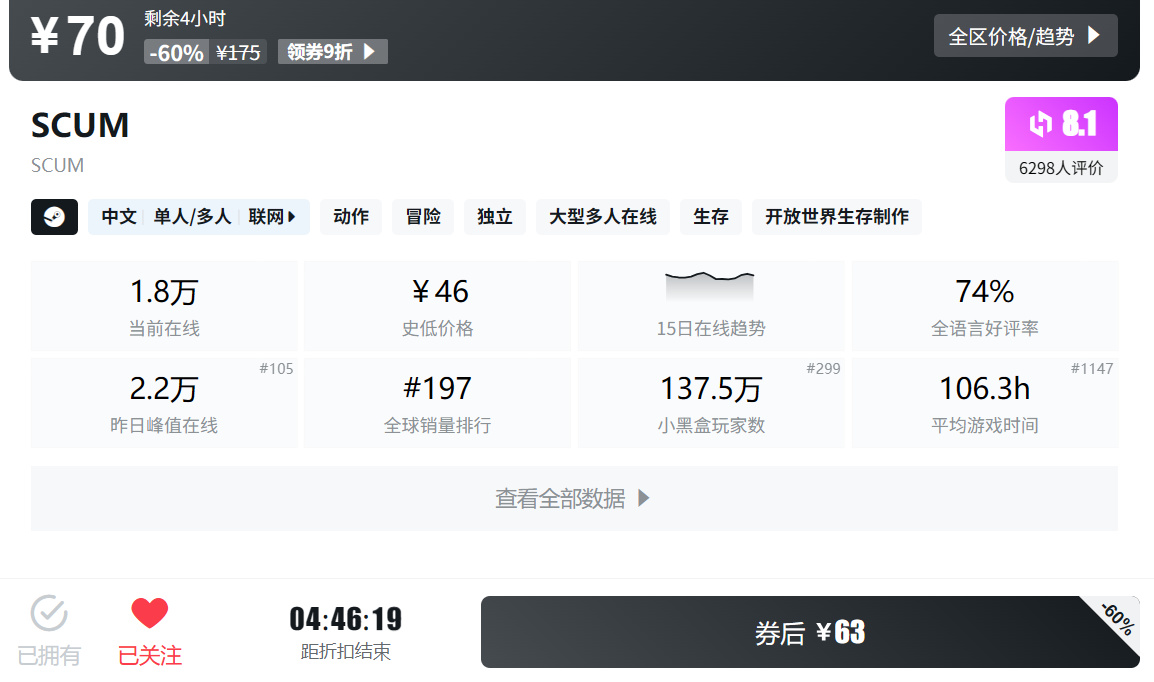Click the ¥46 史低价格 stat card
1154x682 pixels.
pyautogui.click(x=437, y=305)
